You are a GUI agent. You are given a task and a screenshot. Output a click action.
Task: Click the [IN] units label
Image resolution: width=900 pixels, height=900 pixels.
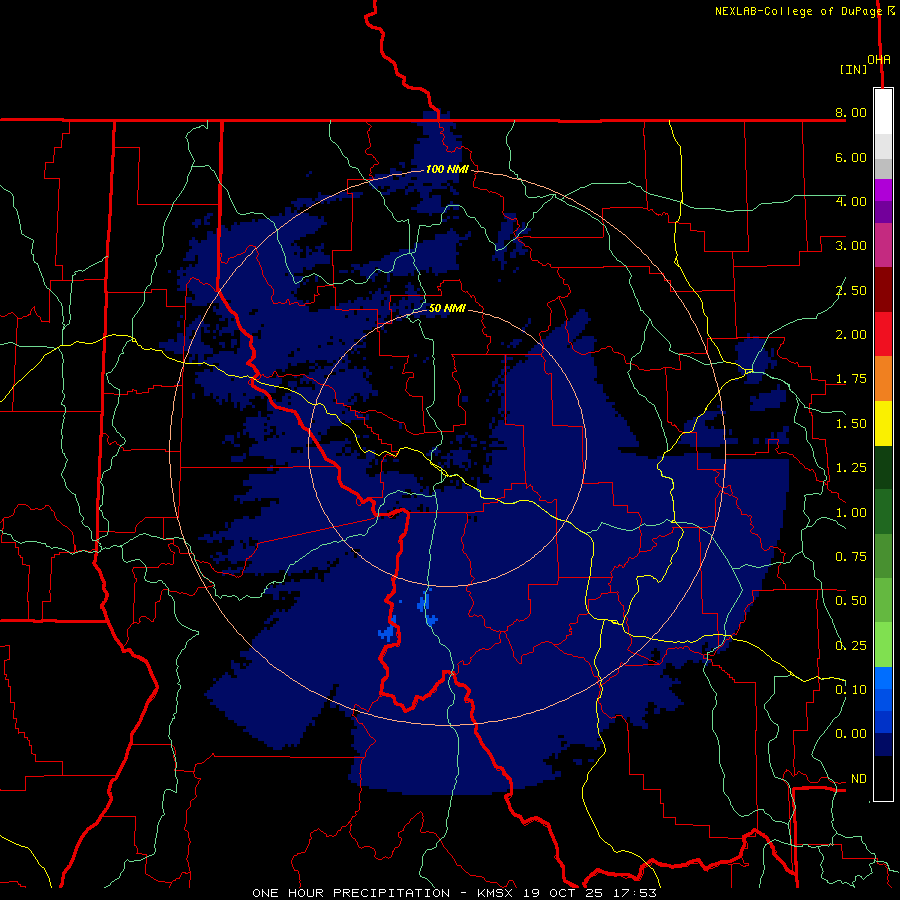853,69
